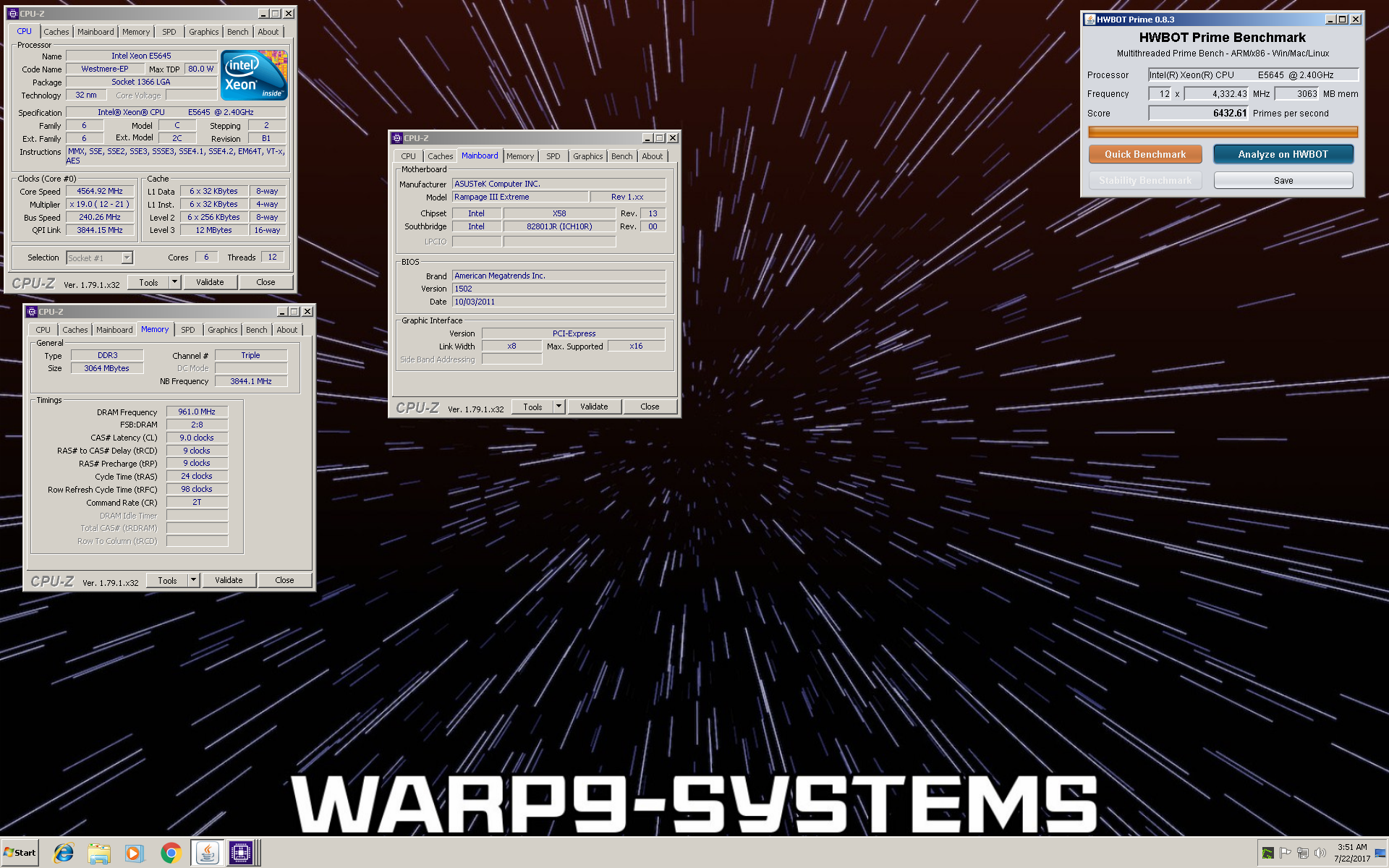Open Mainboard tab in the CPU window
Viewport: 1389px width, 868px height.
[x=95, y=32]
